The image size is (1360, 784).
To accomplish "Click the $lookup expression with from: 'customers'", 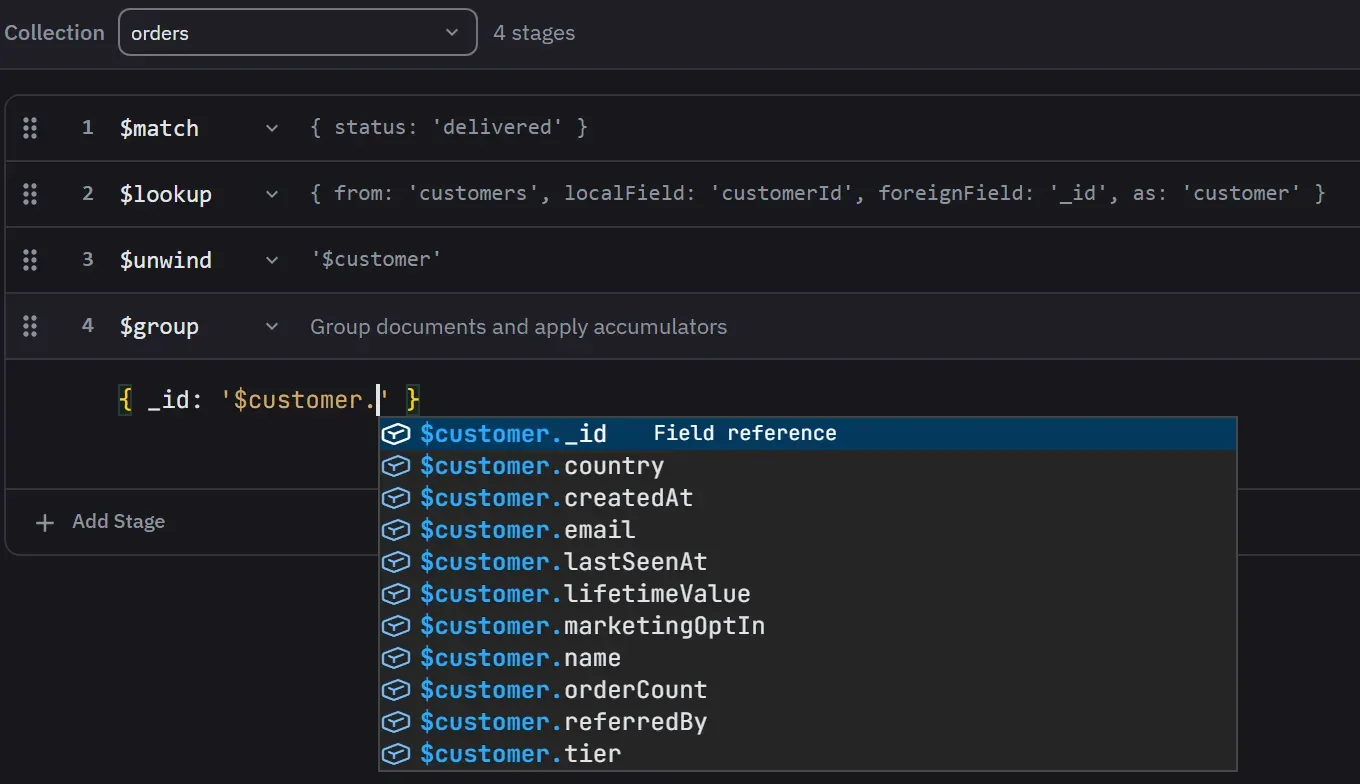I will [818, 194].
